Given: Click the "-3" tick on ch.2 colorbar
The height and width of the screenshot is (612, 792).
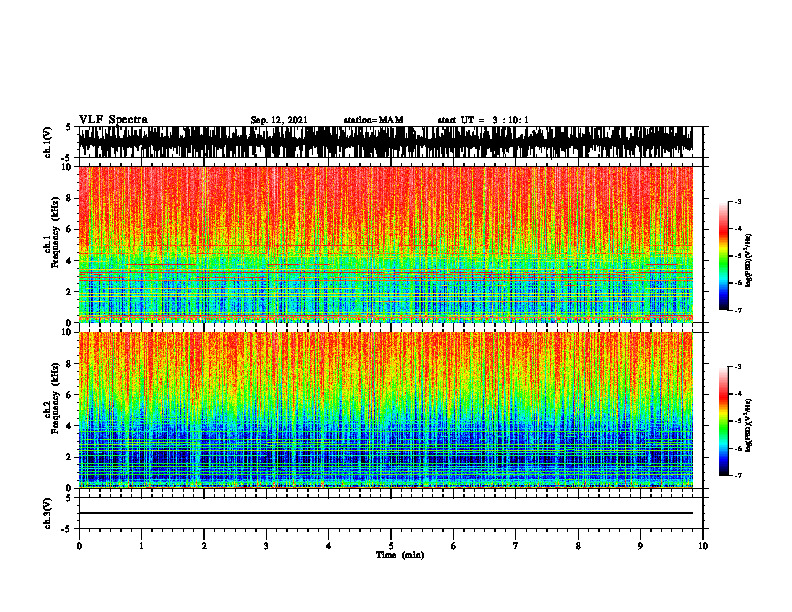Looking at the screenshot, I should (738, 367).
